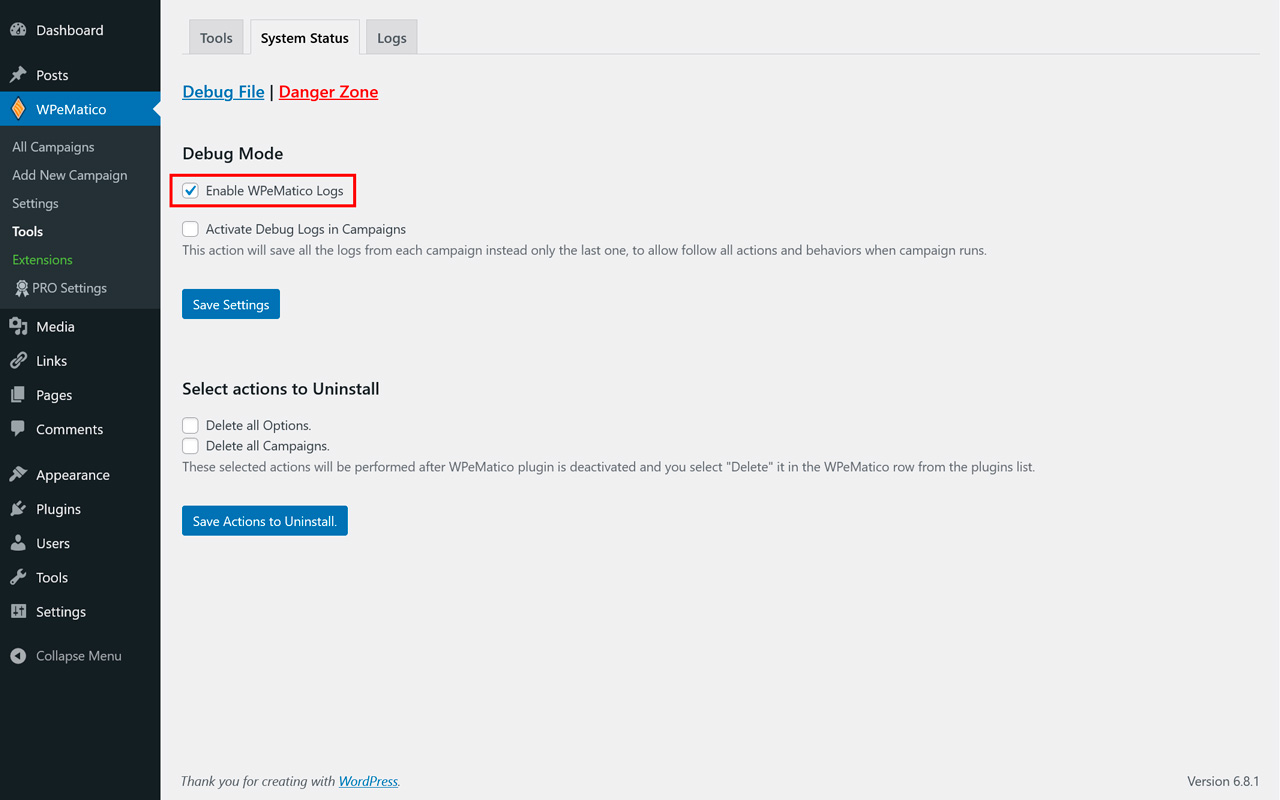Click the Version 6.8.1 footer text
Image resolution: width=1280 pixels, height=800 pixels.
[1223, 781]
